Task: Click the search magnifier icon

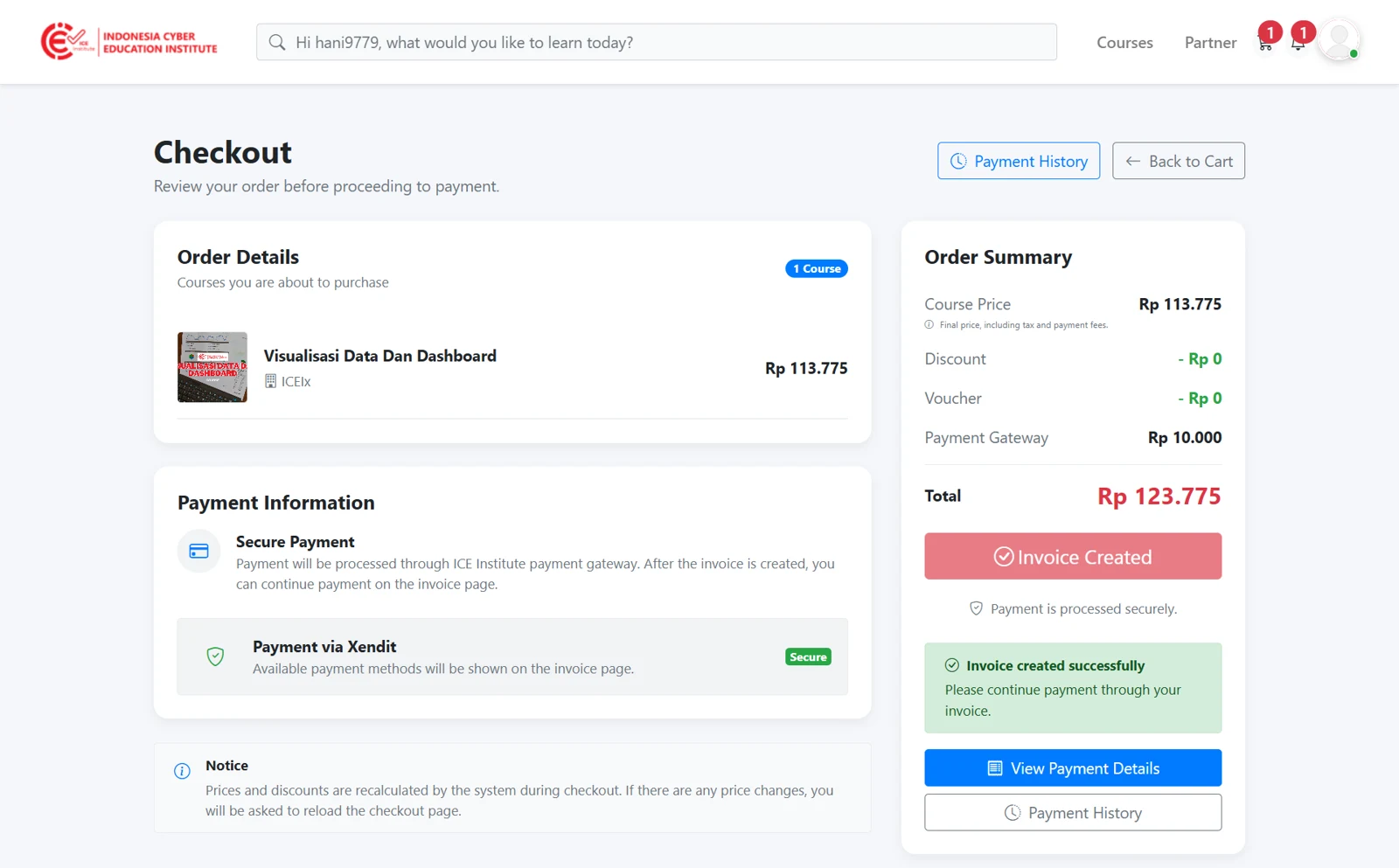Action: click(277, 42)
